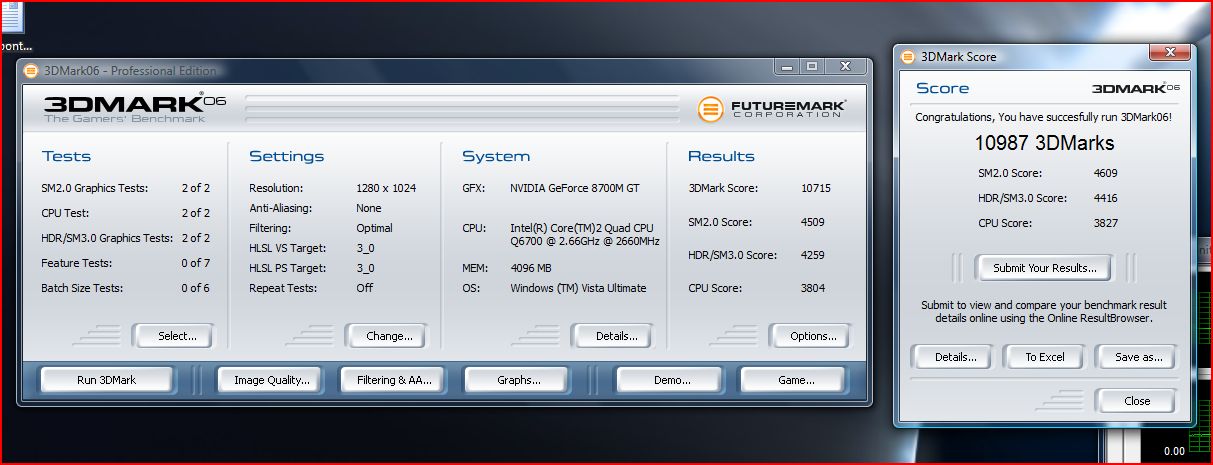Click the Tests section heading
The image size is (1213, 465).
66,156
